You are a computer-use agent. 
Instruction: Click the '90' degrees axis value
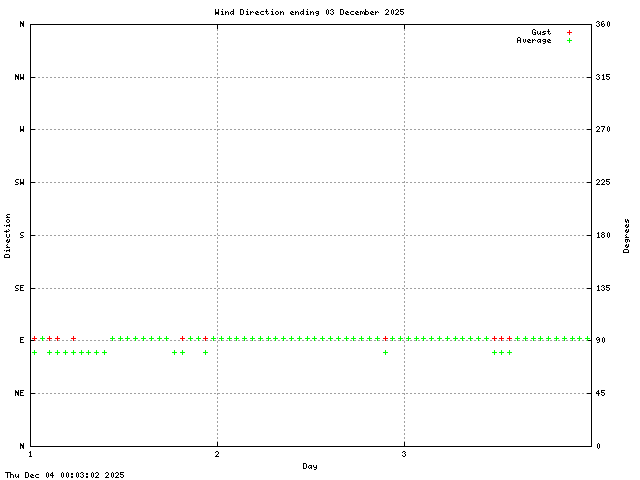pyautogui.click(x=600, y=340)
